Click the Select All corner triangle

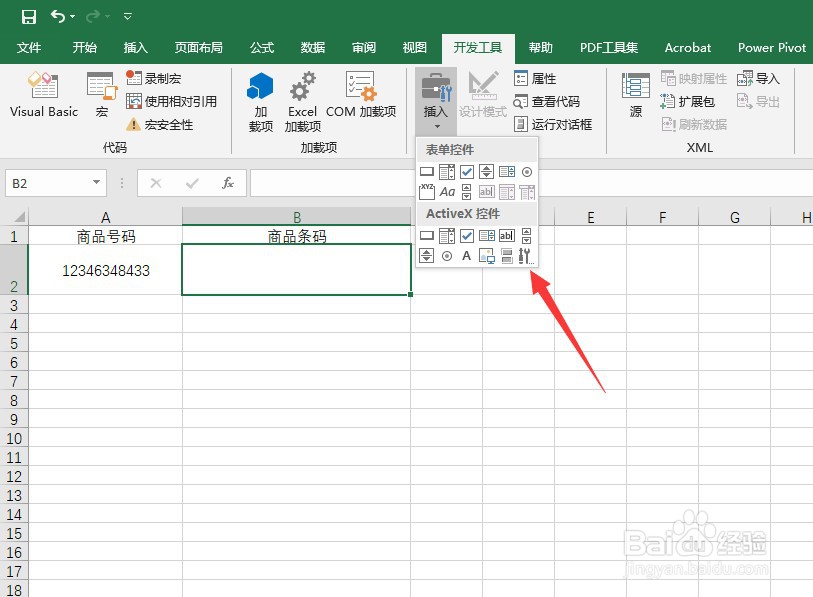(18, 216)
